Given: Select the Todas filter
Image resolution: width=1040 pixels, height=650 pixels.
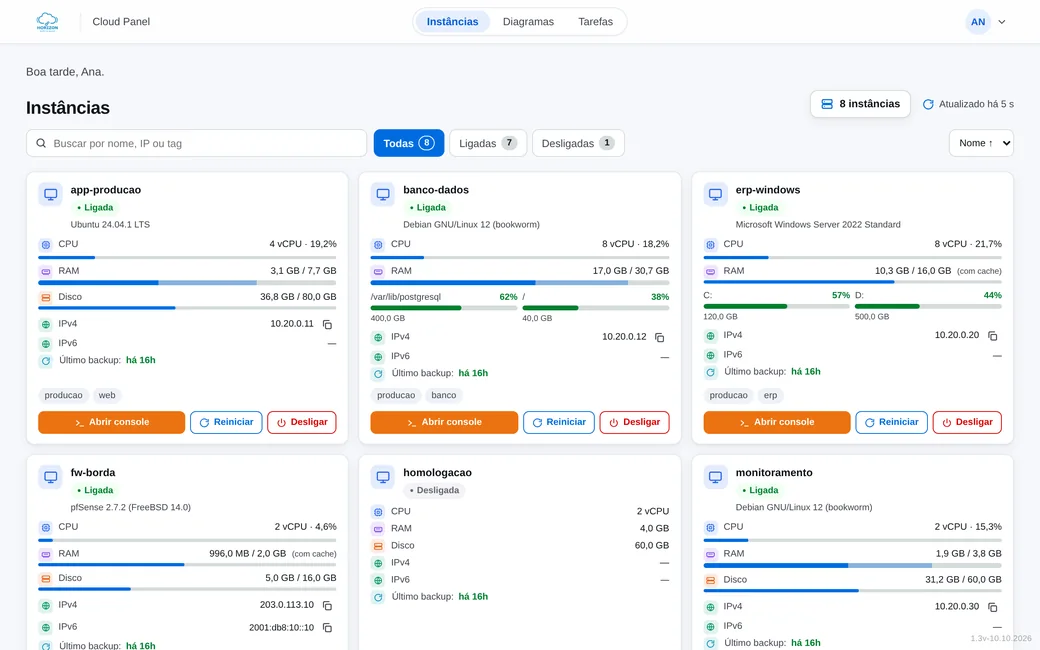Looking at the screenshot, I should [x=409, y=143].
